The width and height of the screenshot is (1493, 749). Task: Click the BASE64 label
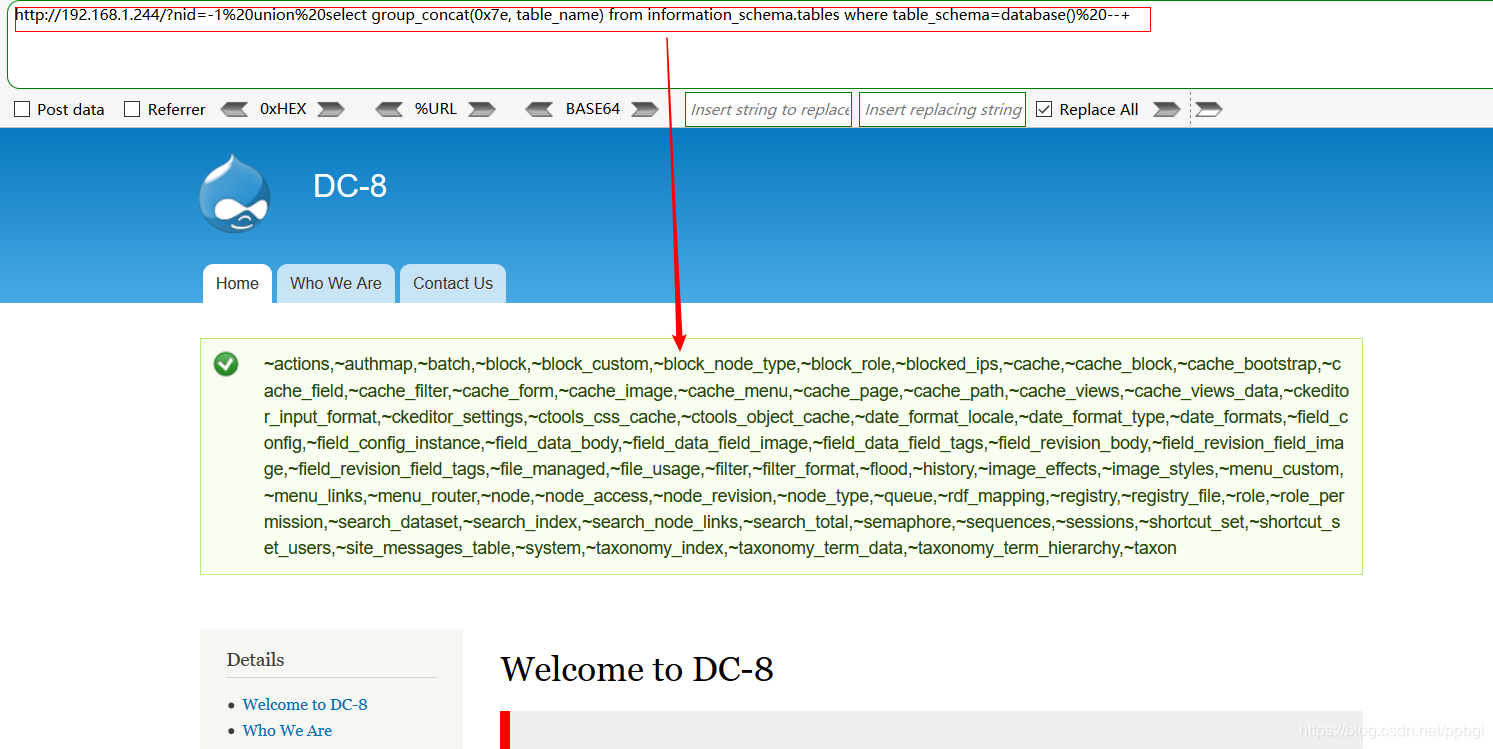click(593, 109)
